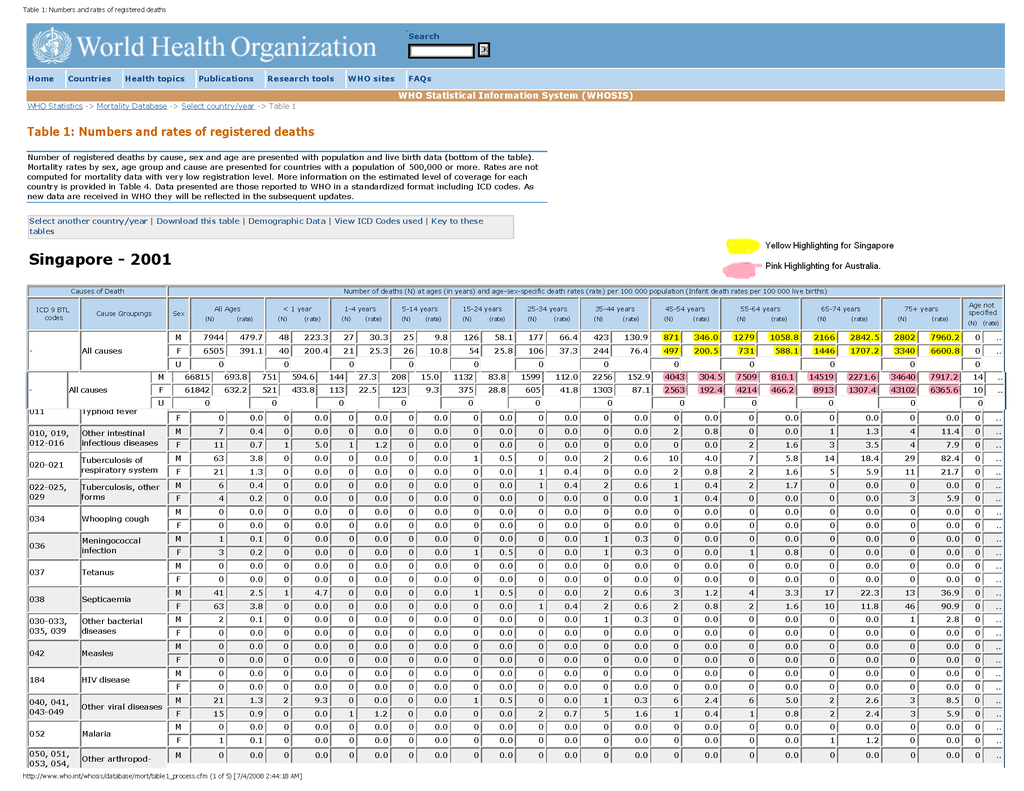1024x791 pixels.
Task: Open the FAQs navigation item
Action: pos(419,79)
